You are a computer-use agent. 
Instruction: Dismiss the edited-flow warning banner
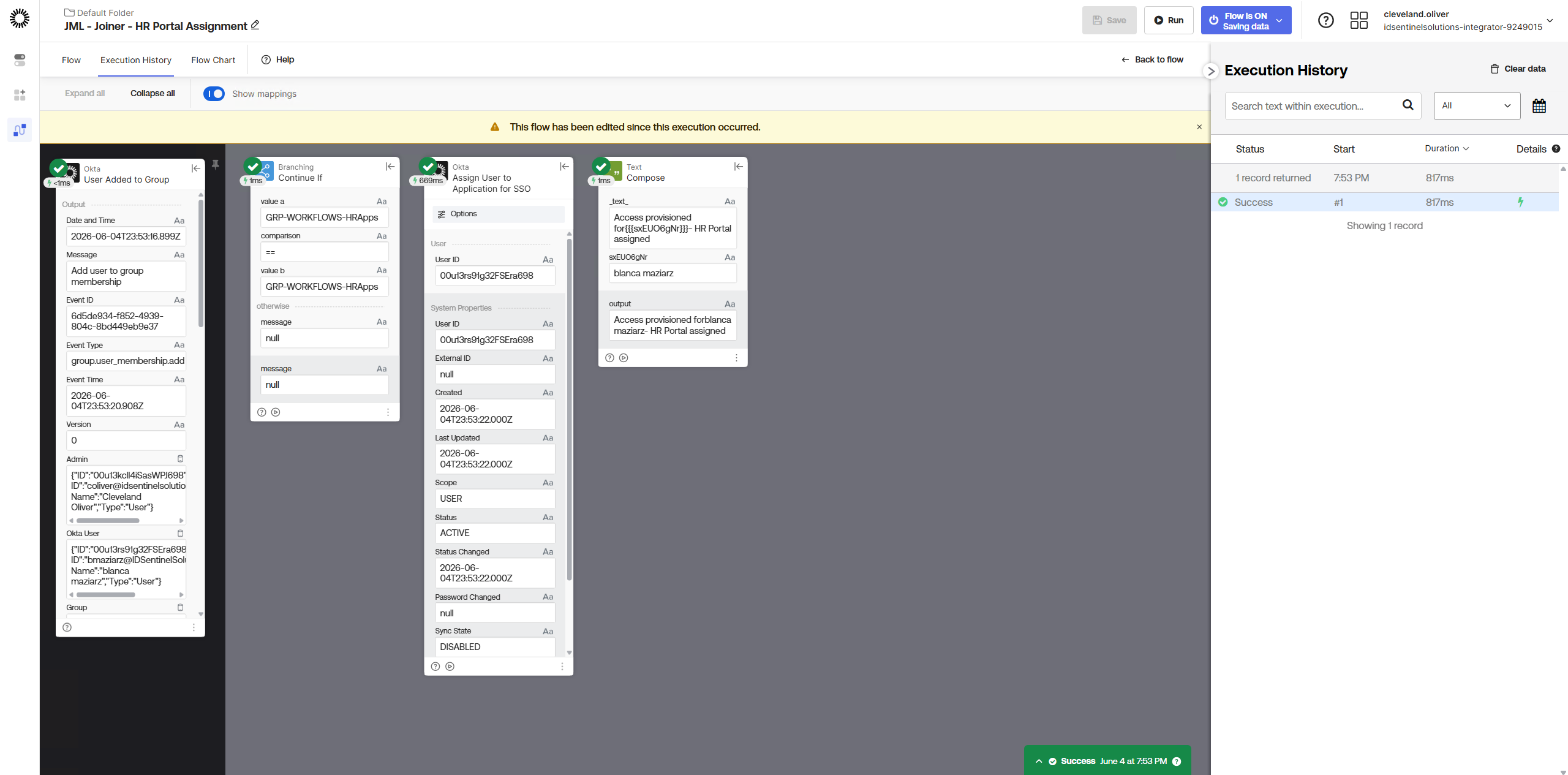(1199, 127)
